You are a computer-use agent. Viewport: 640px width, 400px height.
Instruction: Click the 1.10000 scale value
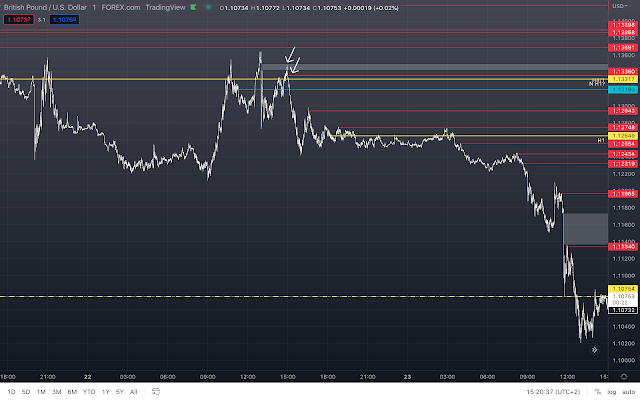(624, 360)
